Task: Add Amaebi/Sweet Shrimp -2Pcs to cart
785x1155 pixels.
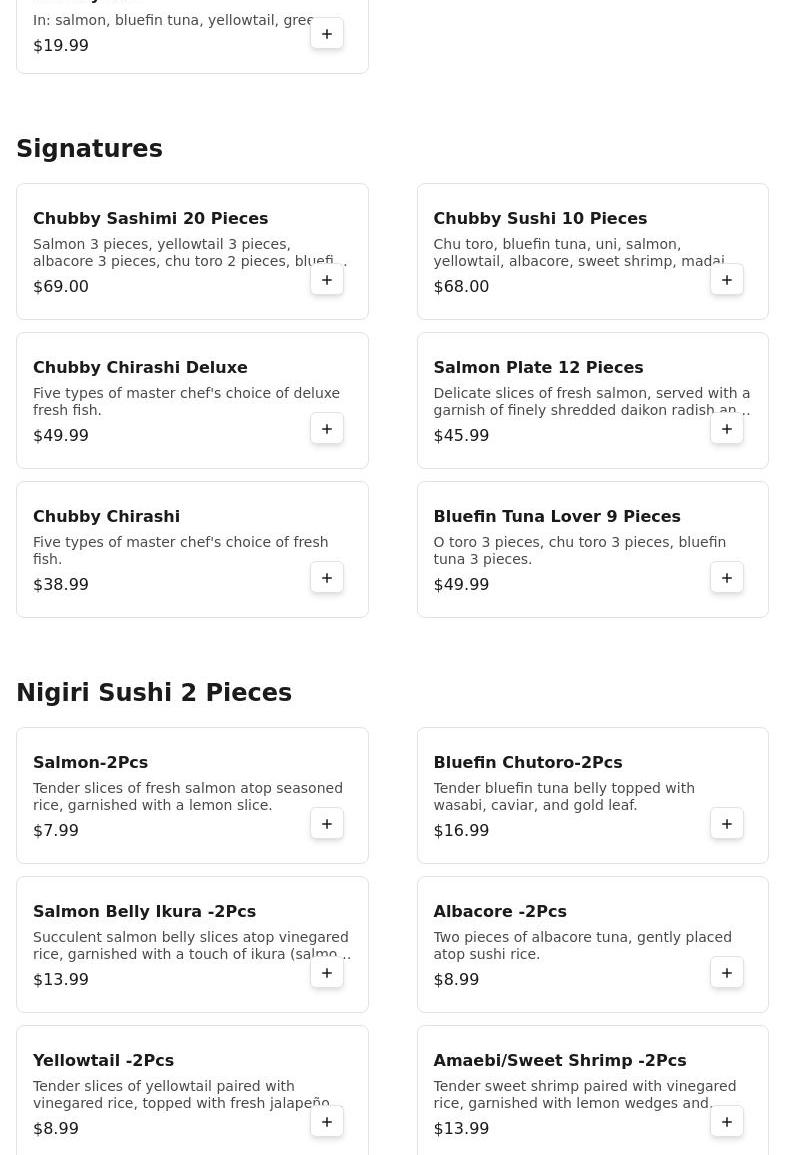Action: [x=727, y=1122]
